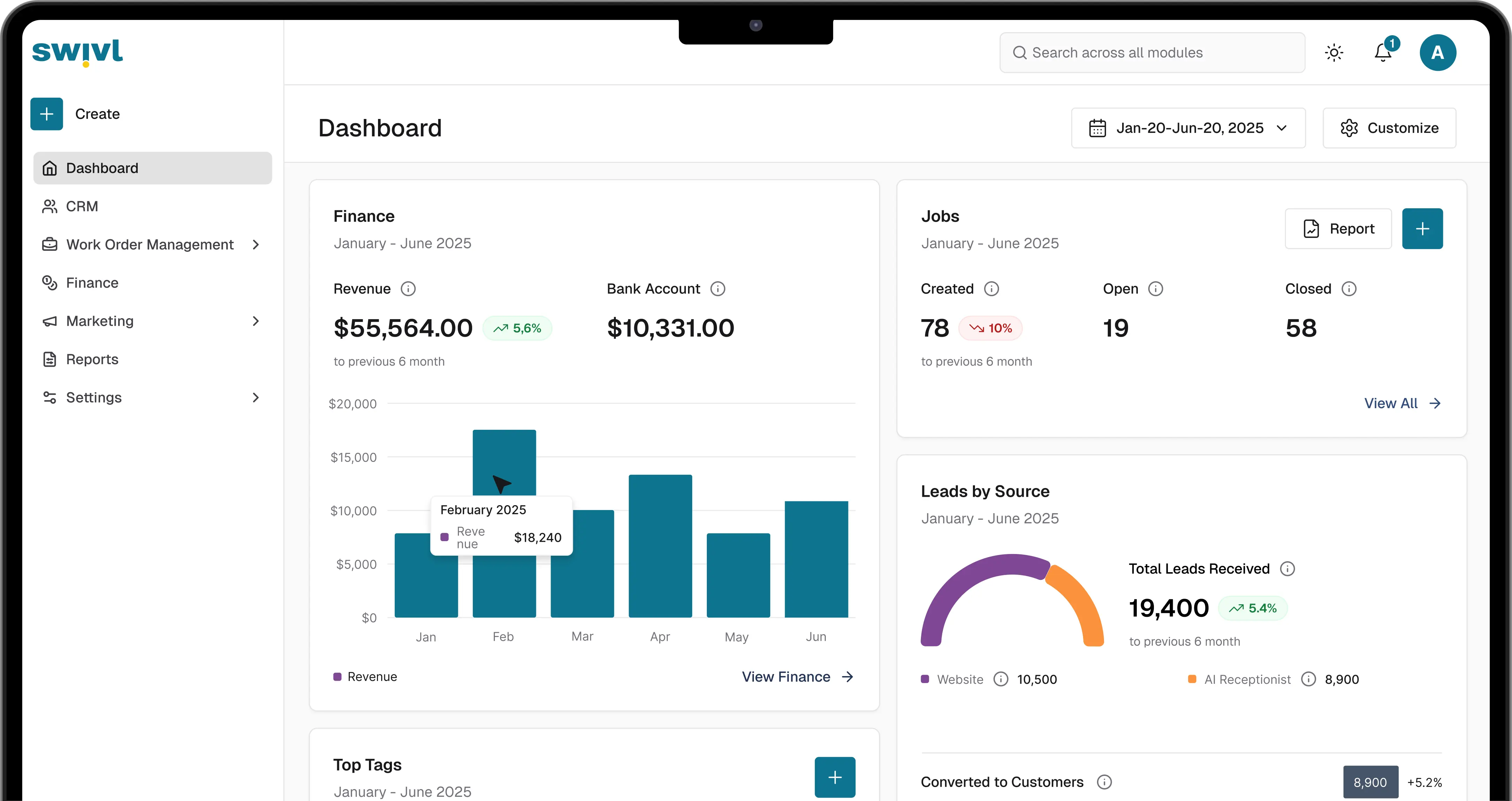Viewport: 1512px width, 801px height.
Task: Open the Settings menu item
Action: coord(94,398)
